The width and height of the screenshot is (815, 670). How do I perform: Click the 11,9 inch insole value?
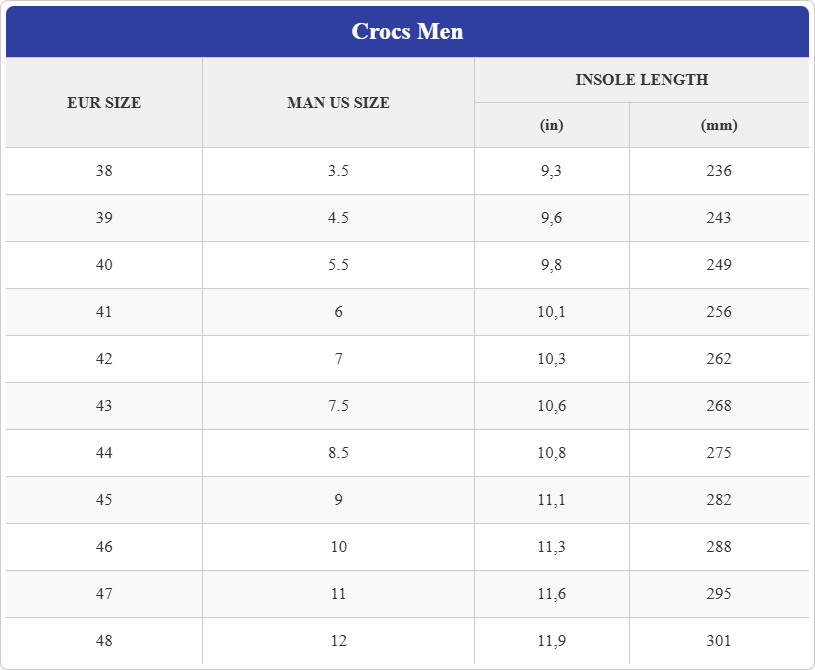551,641
